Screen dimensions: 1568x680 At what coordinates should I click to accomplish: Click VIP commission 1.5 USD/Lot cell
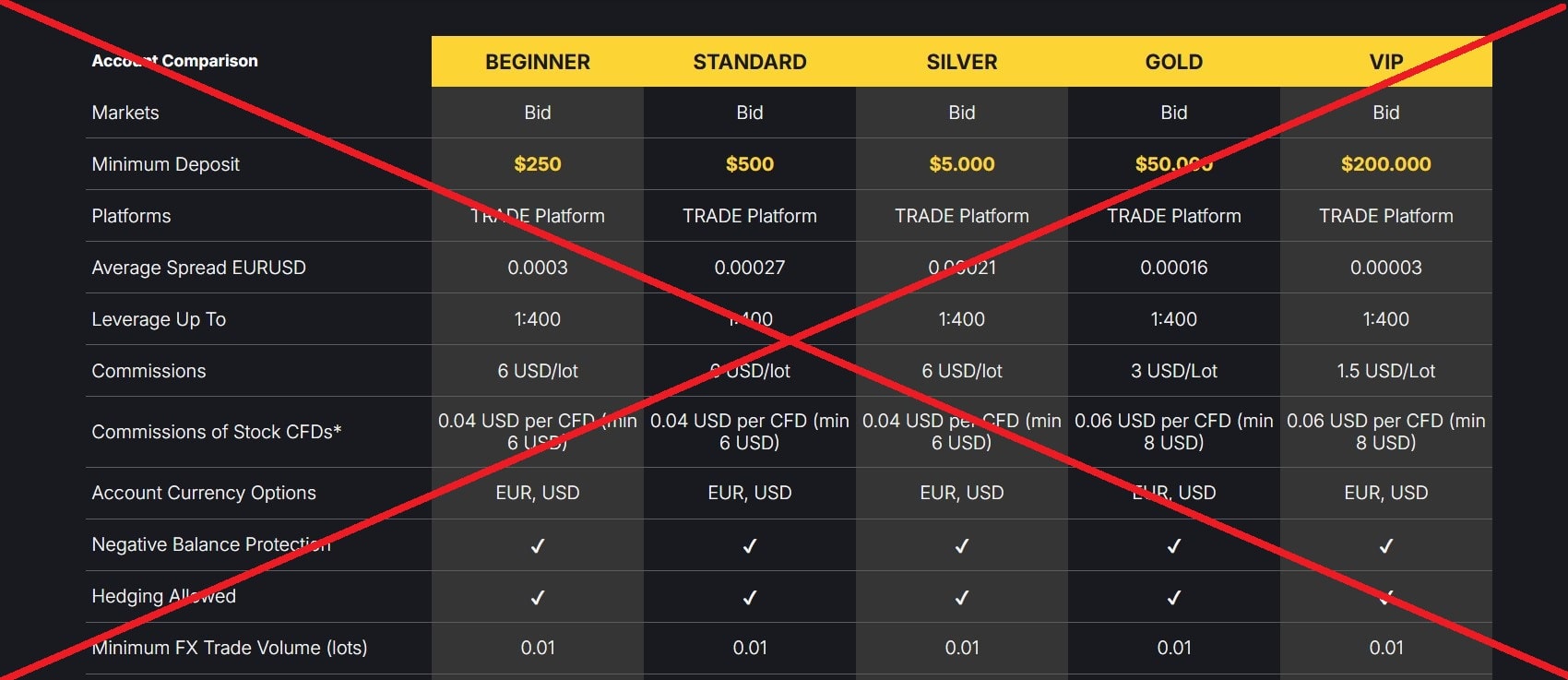[1386, 371]
